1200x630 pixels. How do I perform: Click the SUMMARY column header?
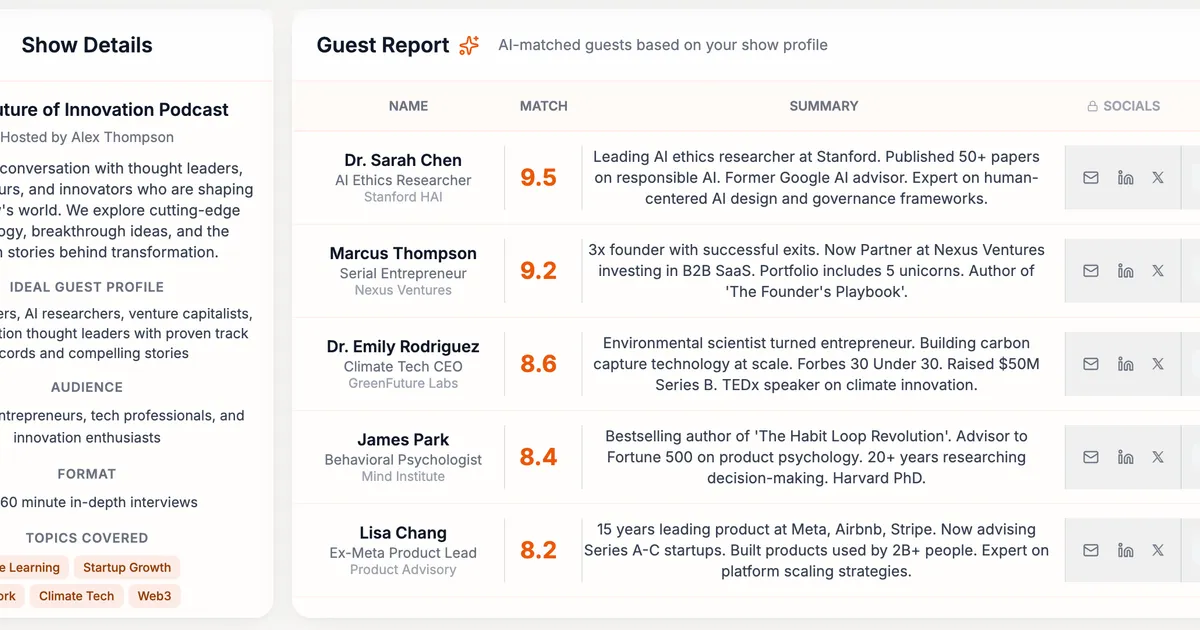click(x=823, y=106)
